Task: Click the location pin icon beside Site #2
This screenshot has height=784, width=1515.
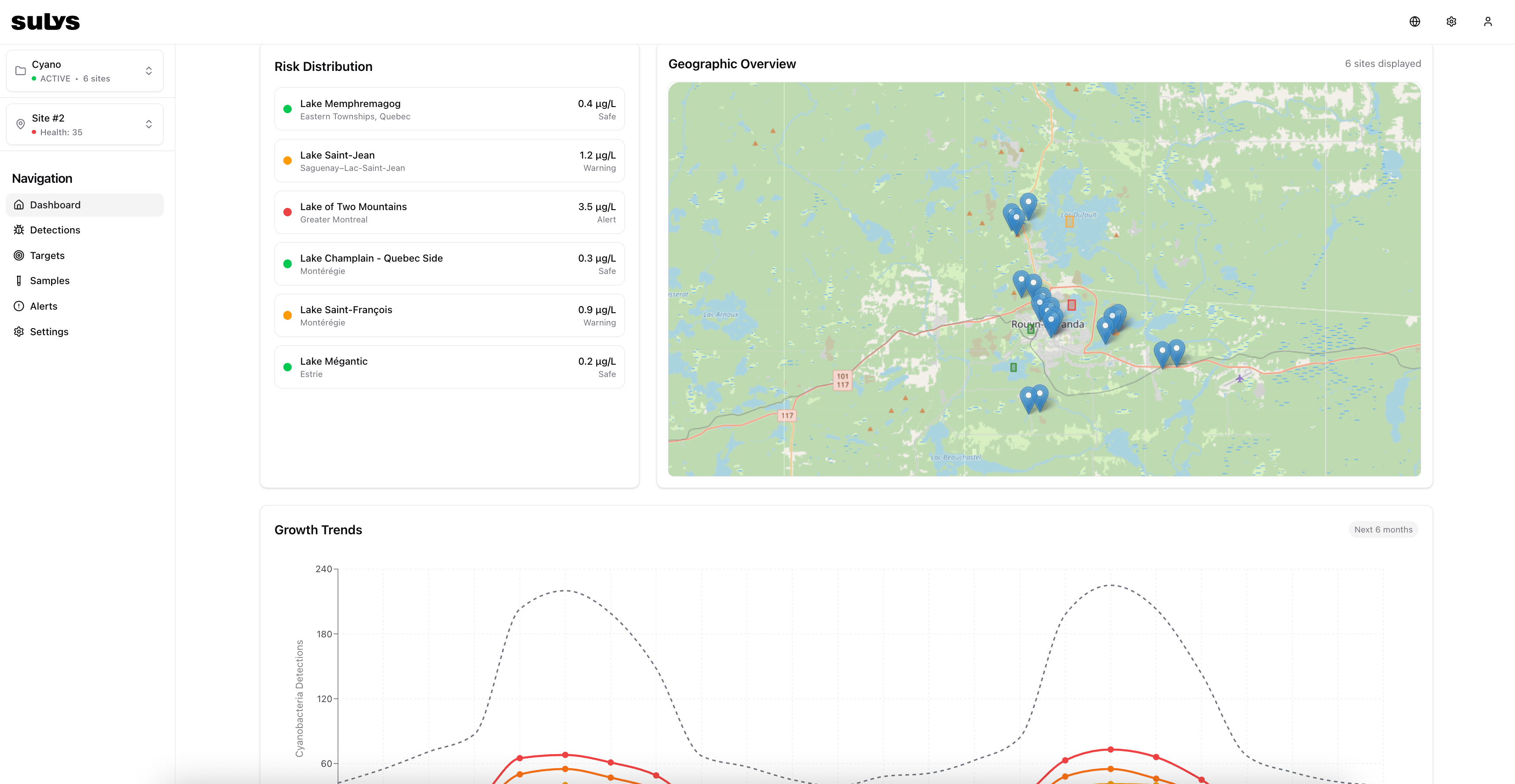Action: 21,124
